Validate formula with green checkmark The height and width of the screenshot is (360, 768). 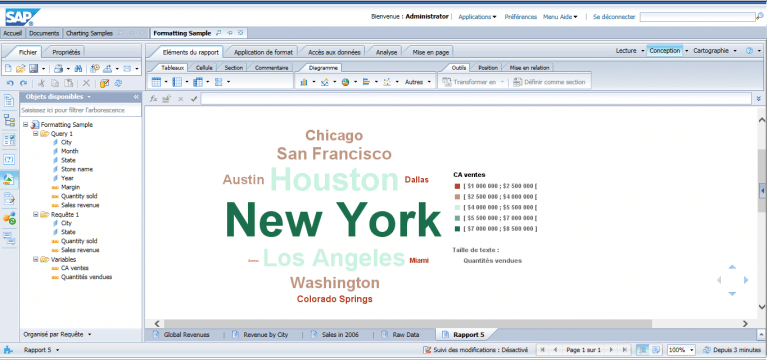(x=194, y=99)
